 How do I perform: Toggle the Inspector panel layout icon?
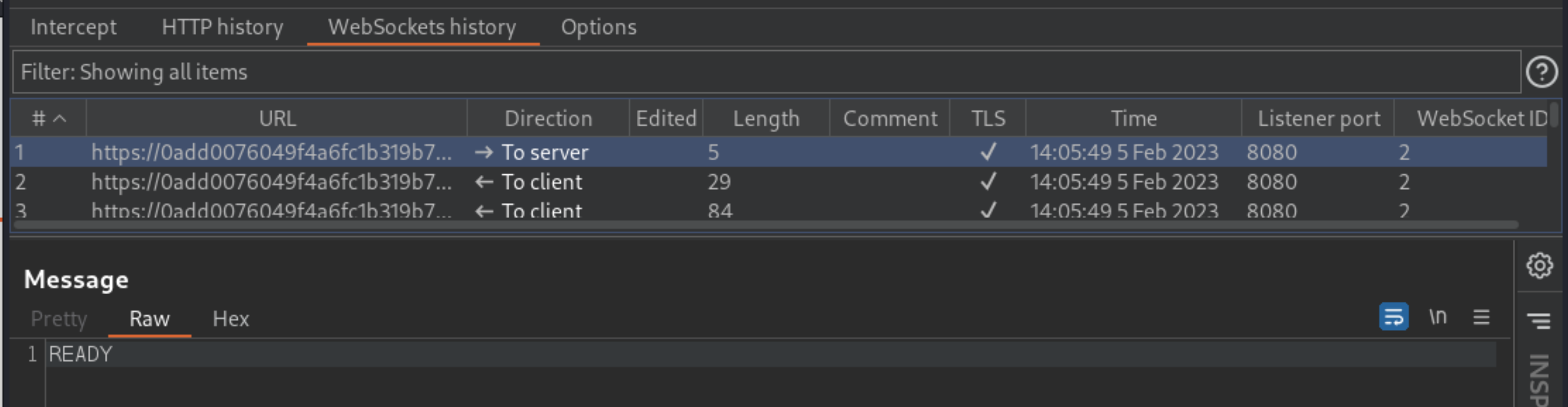pos(1539,320)
